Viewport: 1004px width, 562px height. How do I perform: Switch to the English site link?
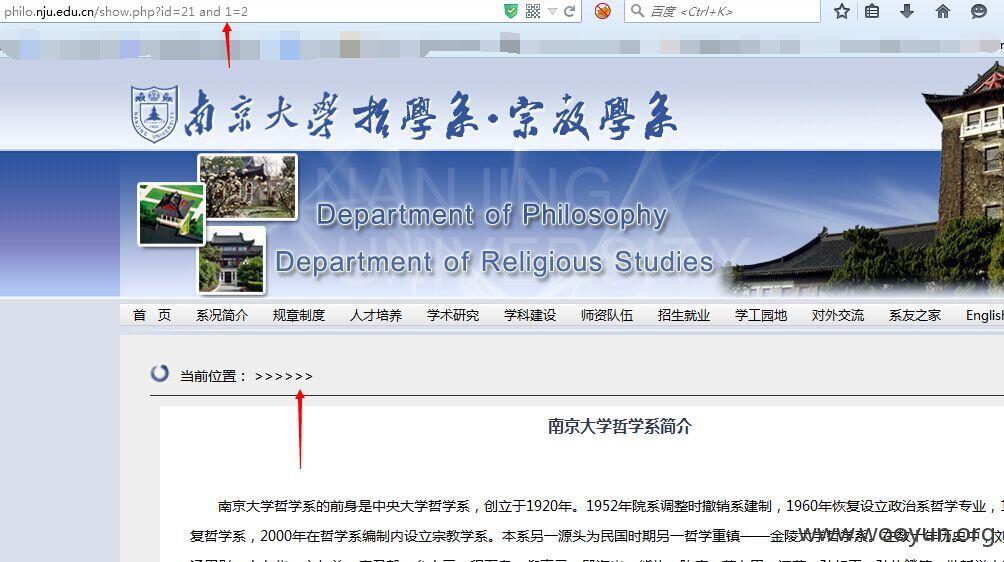point(985,315)
